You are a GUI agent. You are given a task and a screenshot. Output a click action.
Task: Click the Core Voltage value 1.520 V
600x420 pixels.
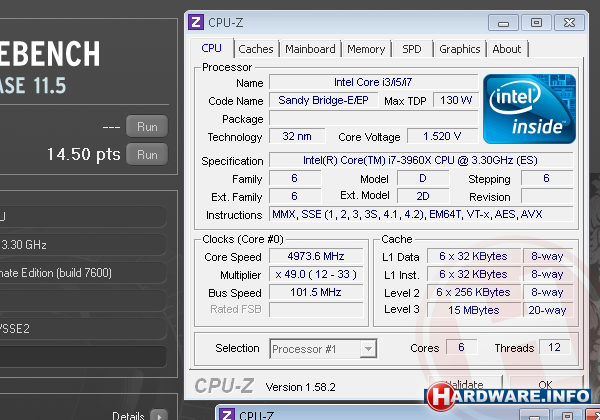442,136
